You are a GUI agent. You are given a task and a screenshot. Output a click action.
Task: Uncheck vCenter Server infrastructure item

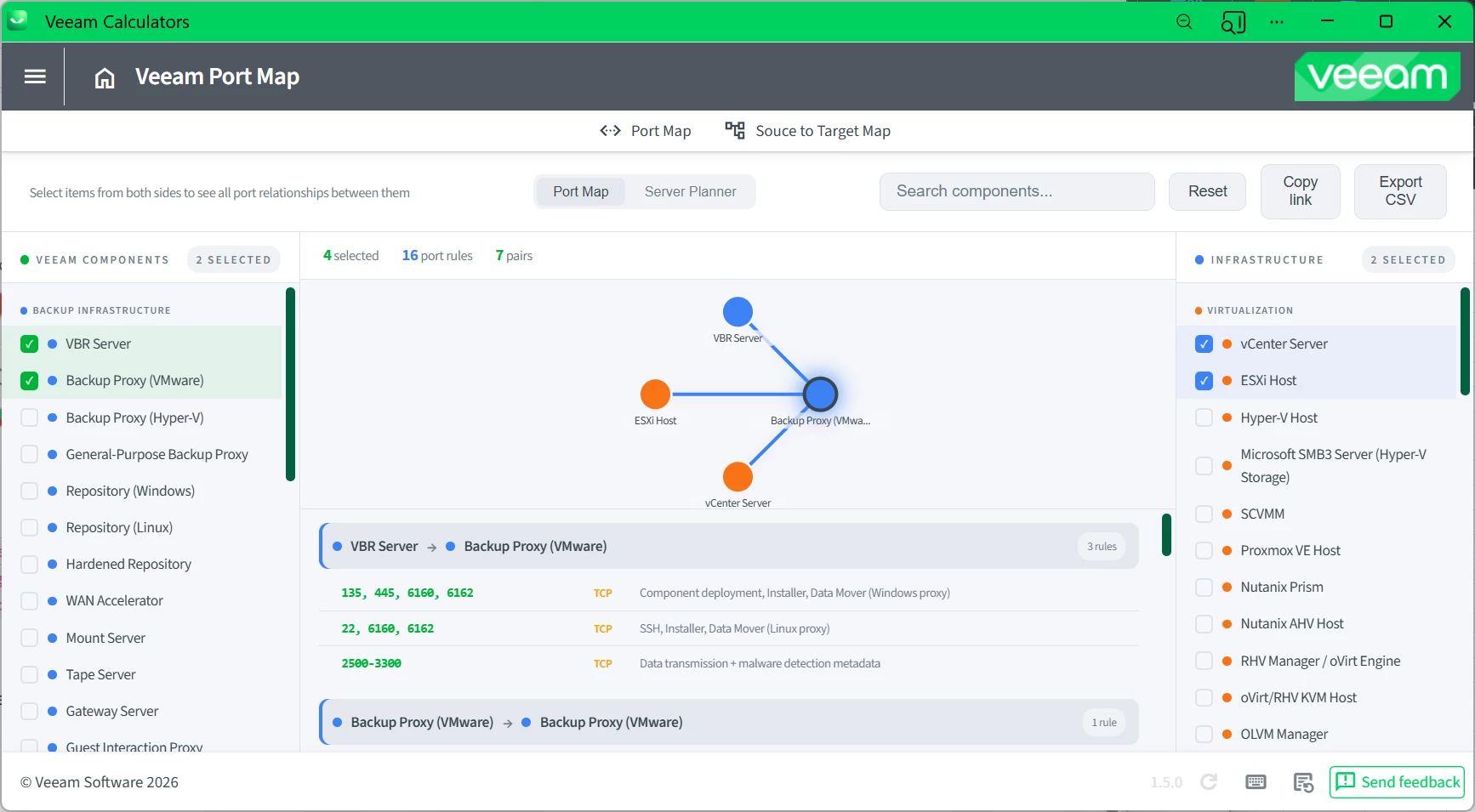click(1204, 344)
